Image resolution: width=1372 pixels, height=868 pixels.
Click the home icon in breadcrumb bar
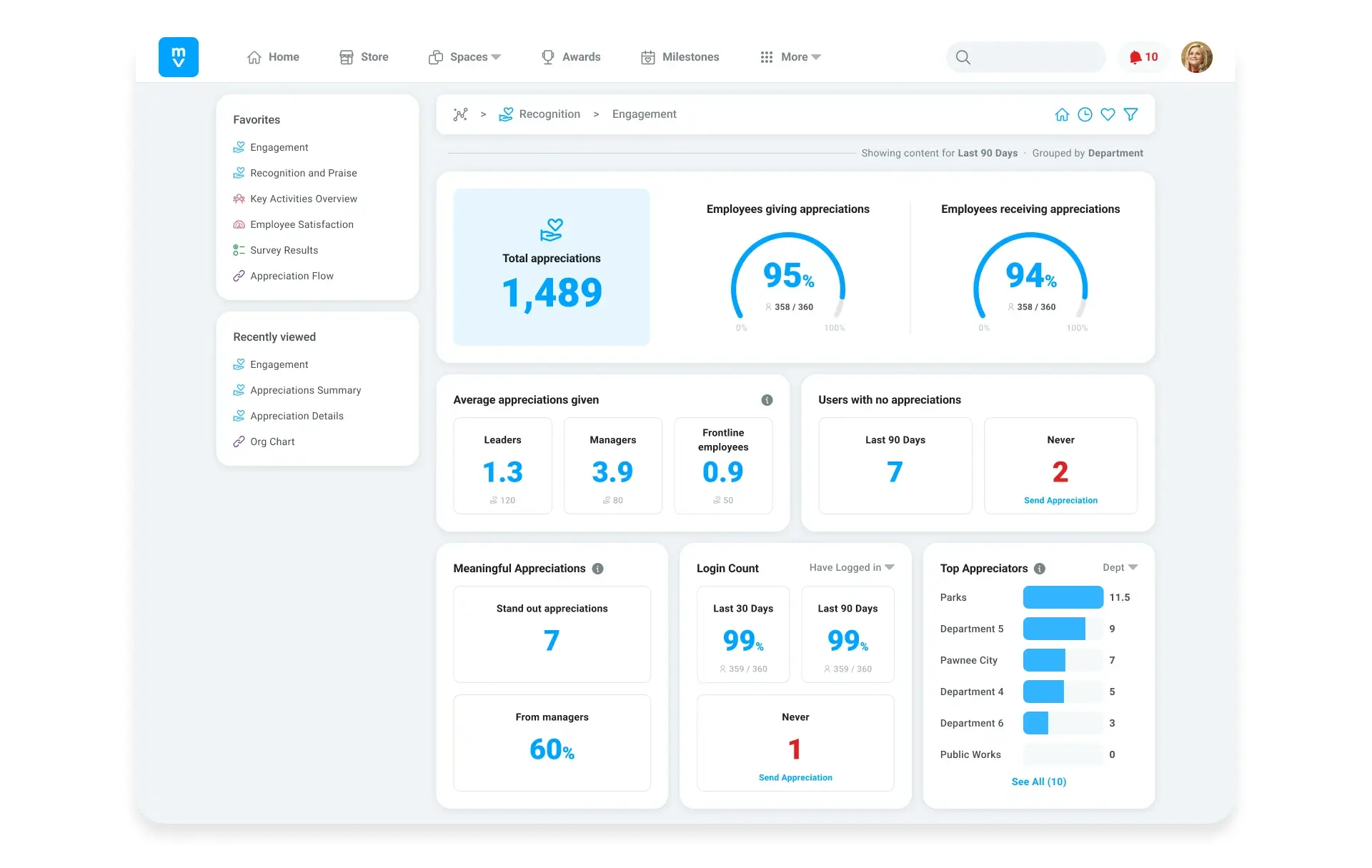tap(1062, 114)
